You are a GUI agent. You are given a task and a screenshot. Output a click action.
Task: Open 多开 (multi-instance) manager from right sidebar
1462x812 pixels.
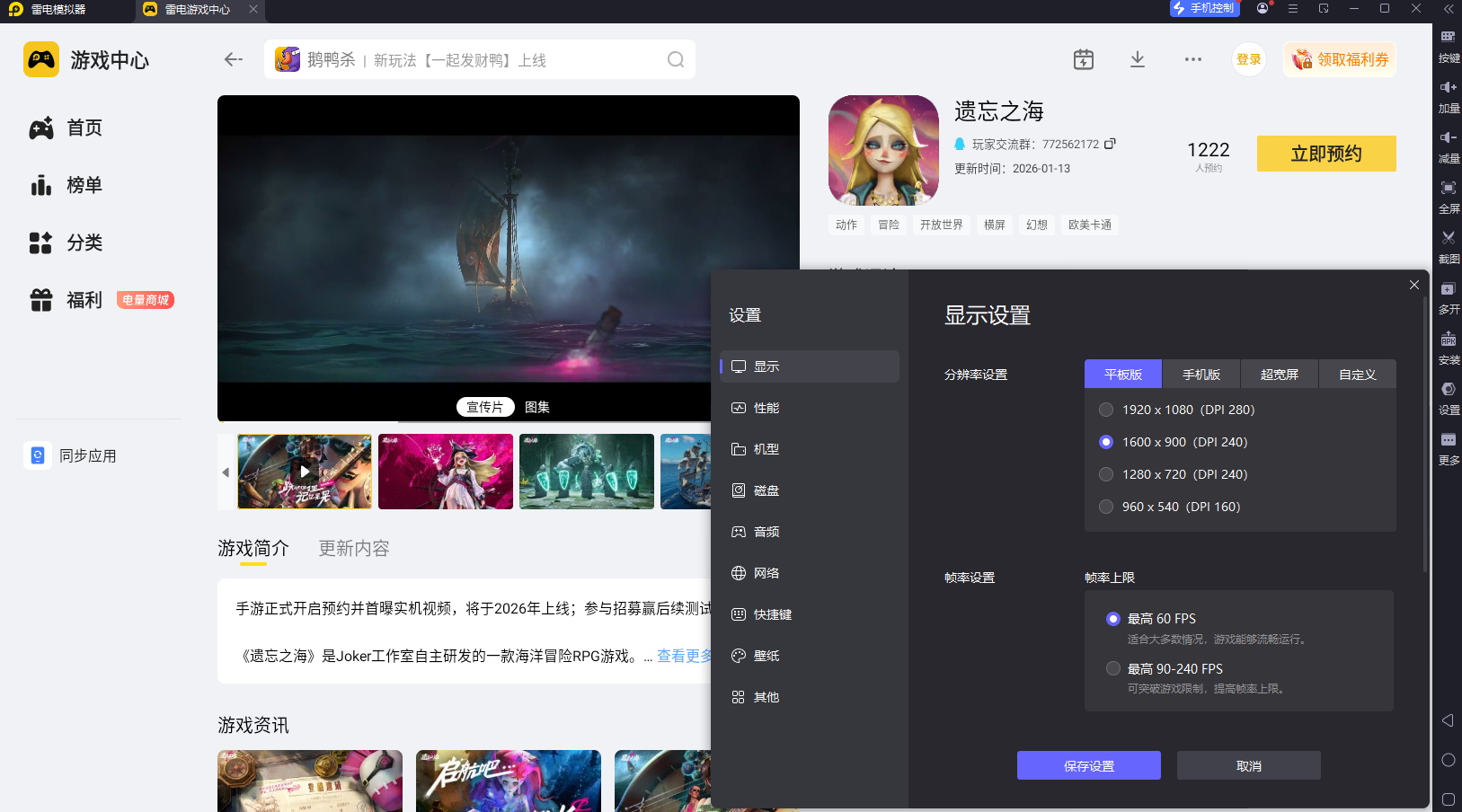tap(1449, 296)
